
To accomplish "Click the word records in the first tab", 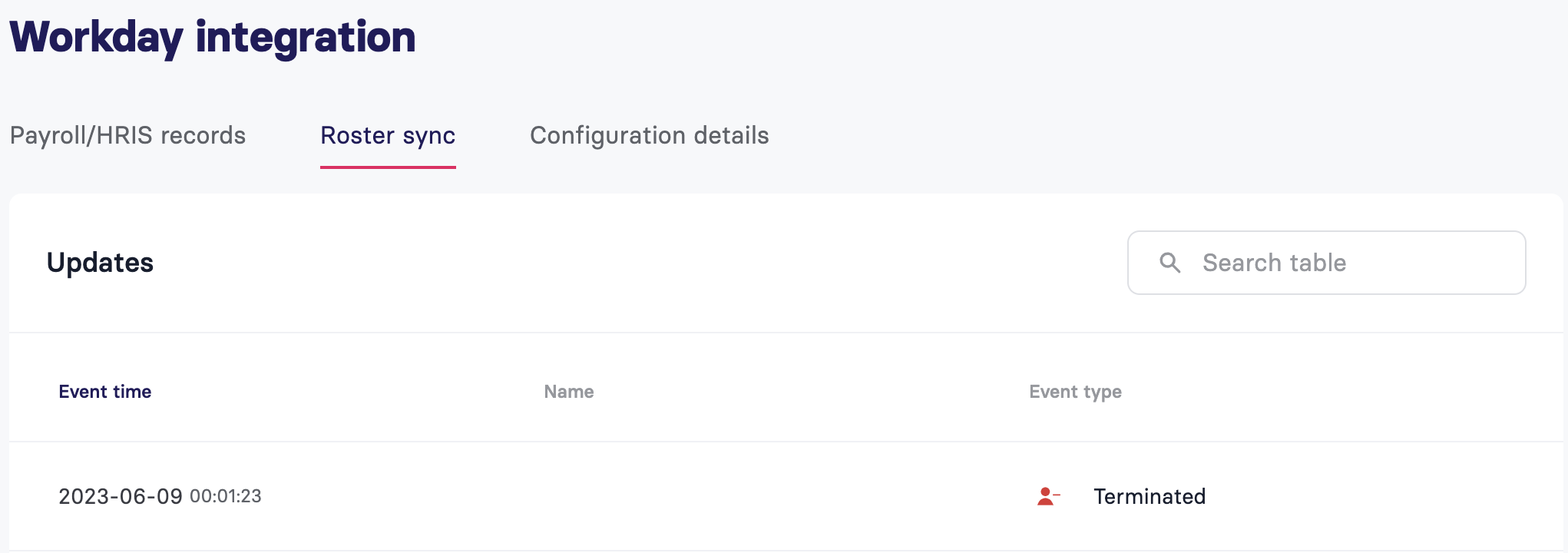I will (203, 135).
